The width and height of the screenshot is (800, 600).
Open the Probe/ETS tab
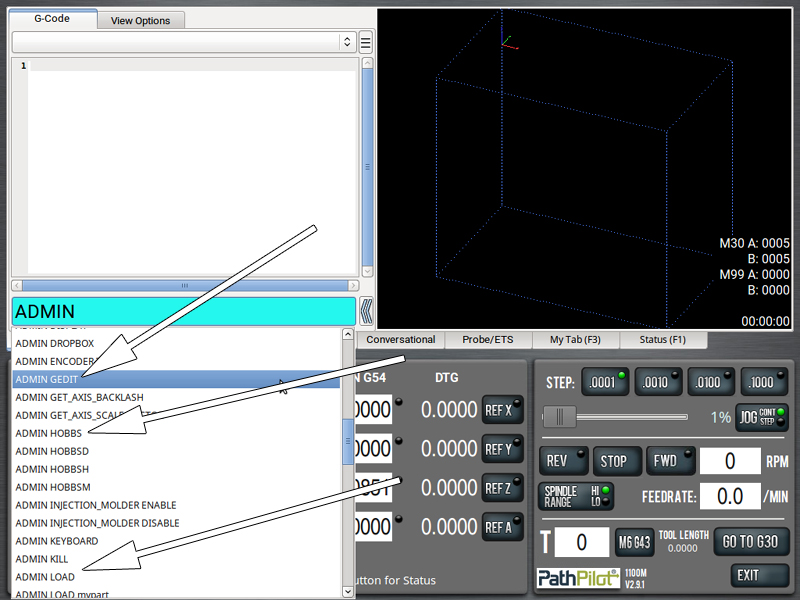(x=489, y=340)
